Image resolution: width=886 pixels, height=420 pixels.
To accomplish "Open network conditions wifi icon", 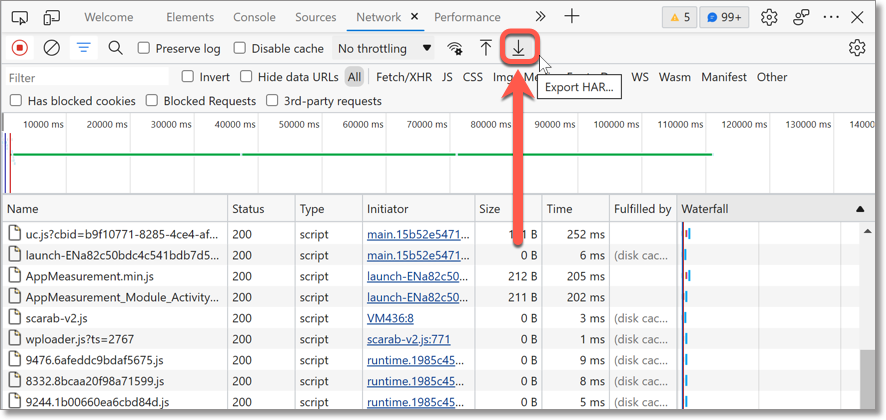I will coord(455,48).
